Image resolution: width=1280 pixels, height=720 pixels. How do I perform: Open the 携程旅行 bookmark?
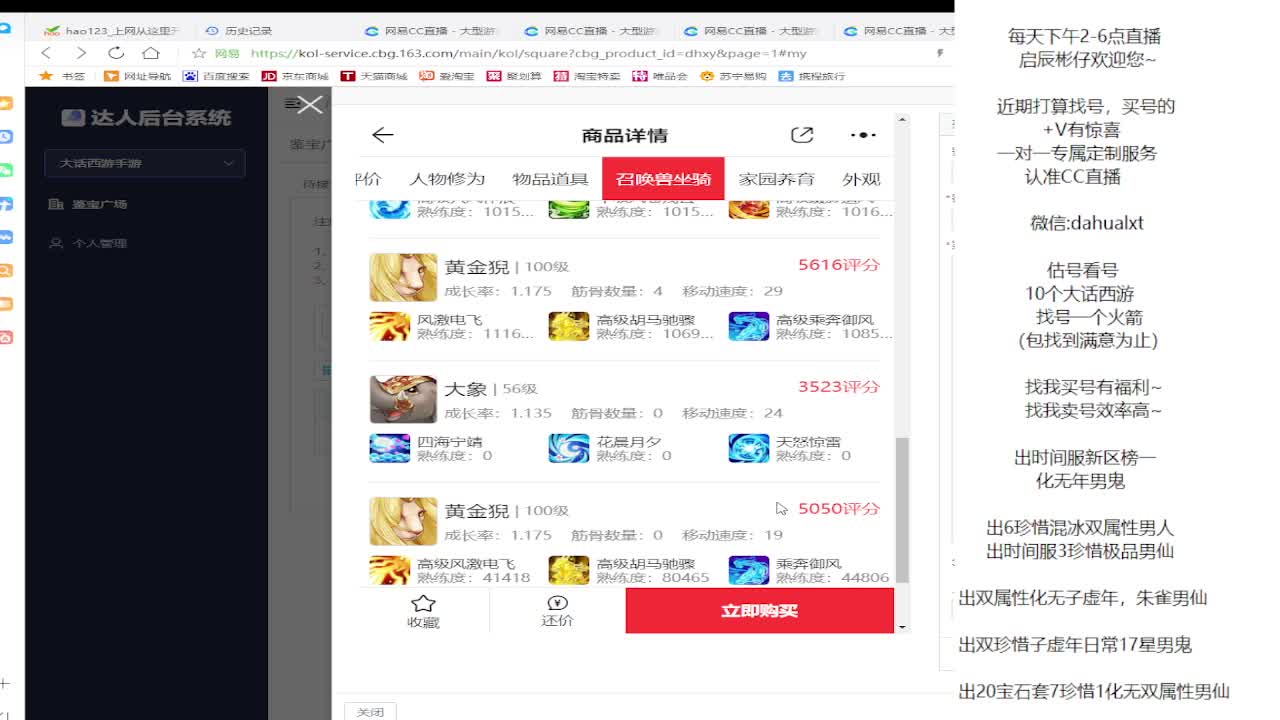coord(812,76)
